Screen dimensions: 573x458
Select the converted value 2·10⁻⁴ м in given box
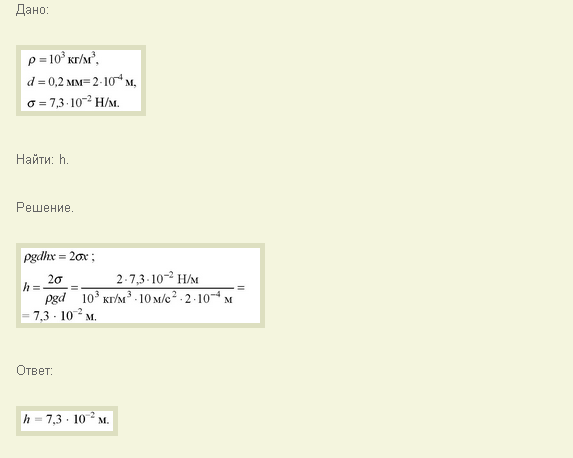114,81
